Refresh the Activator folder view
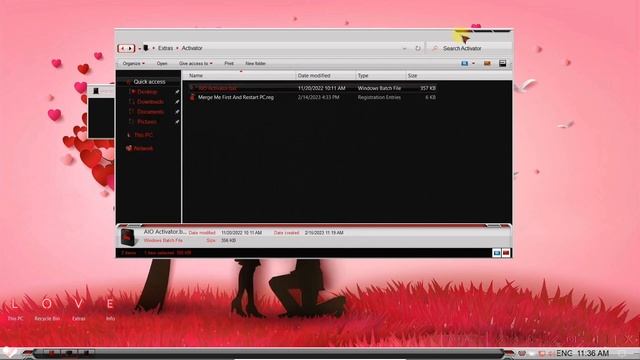Image resolution: width=640 pixels, height=360 pixels. click(x=418, y=48)
